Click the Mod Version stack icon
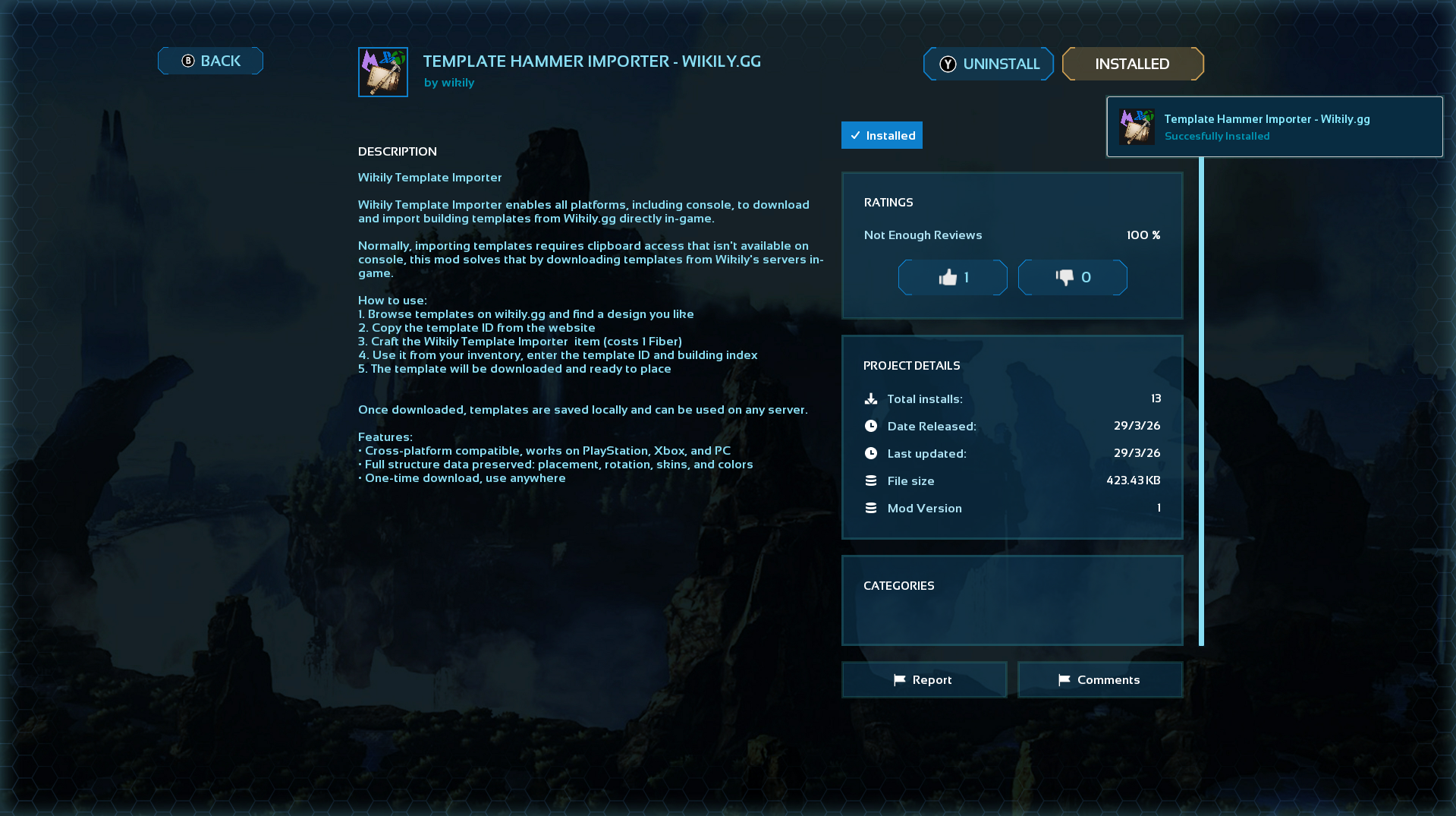The image size is (1456, 816). (870, 508)
